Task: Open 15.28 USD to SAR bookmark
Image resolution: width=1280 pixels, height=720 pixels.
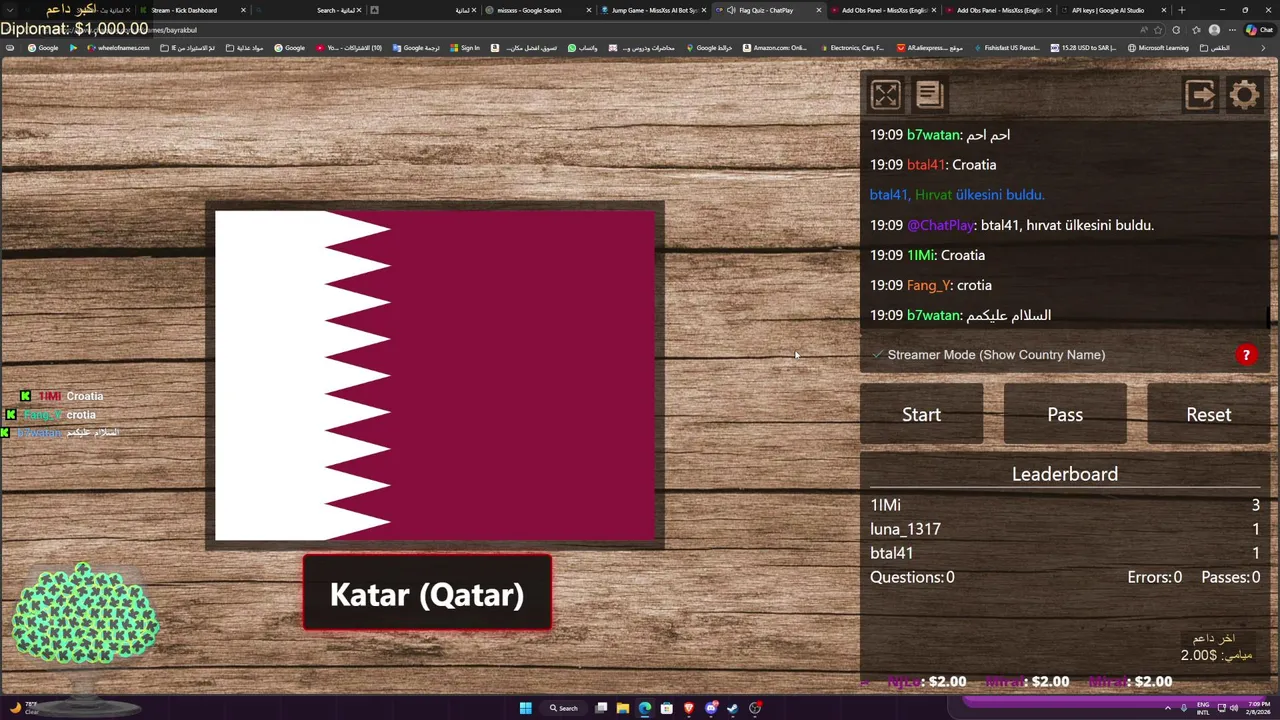Action: tap(1084, 47)
